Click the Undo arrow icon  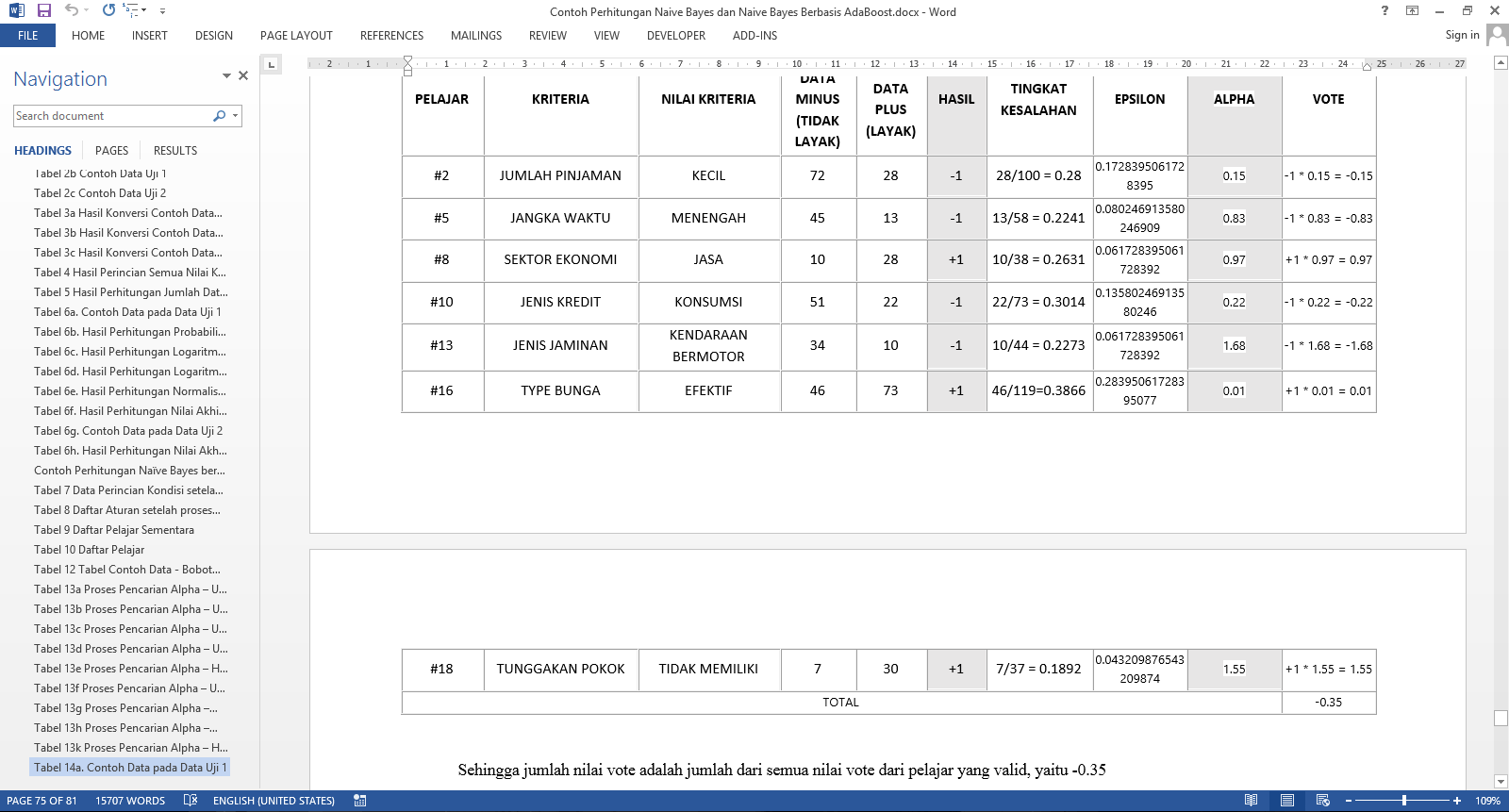pos(72,10)
